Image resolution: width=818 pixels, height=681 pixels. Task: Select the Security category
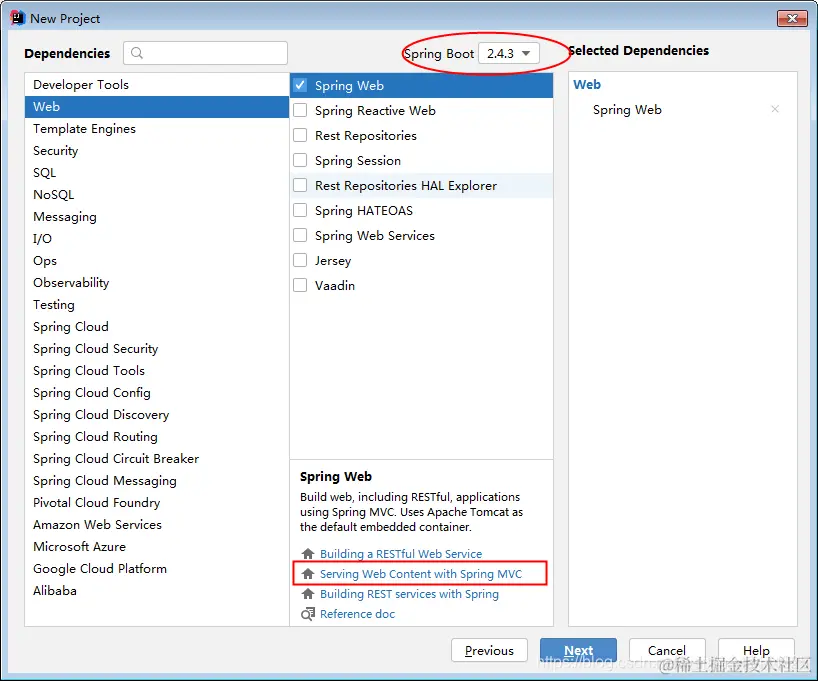157,150
